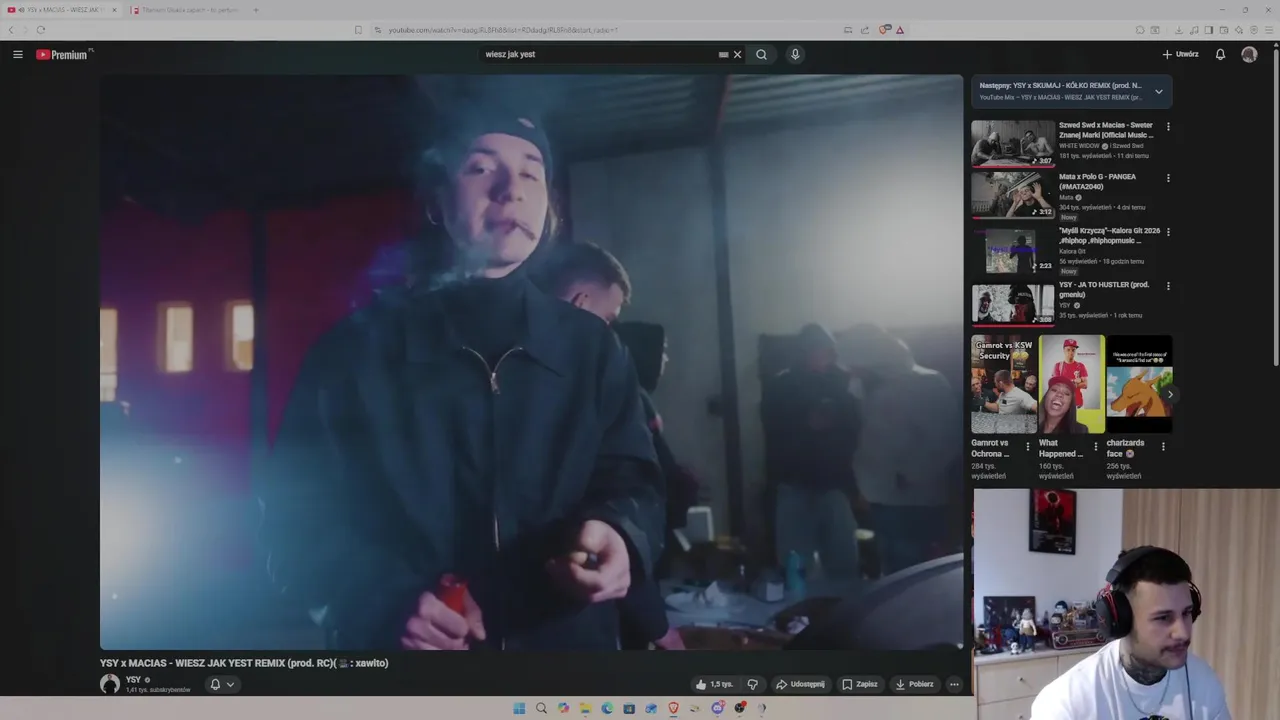Open options for charizards face short
Screen dimensions: 1280x720
pos(1163,447)
